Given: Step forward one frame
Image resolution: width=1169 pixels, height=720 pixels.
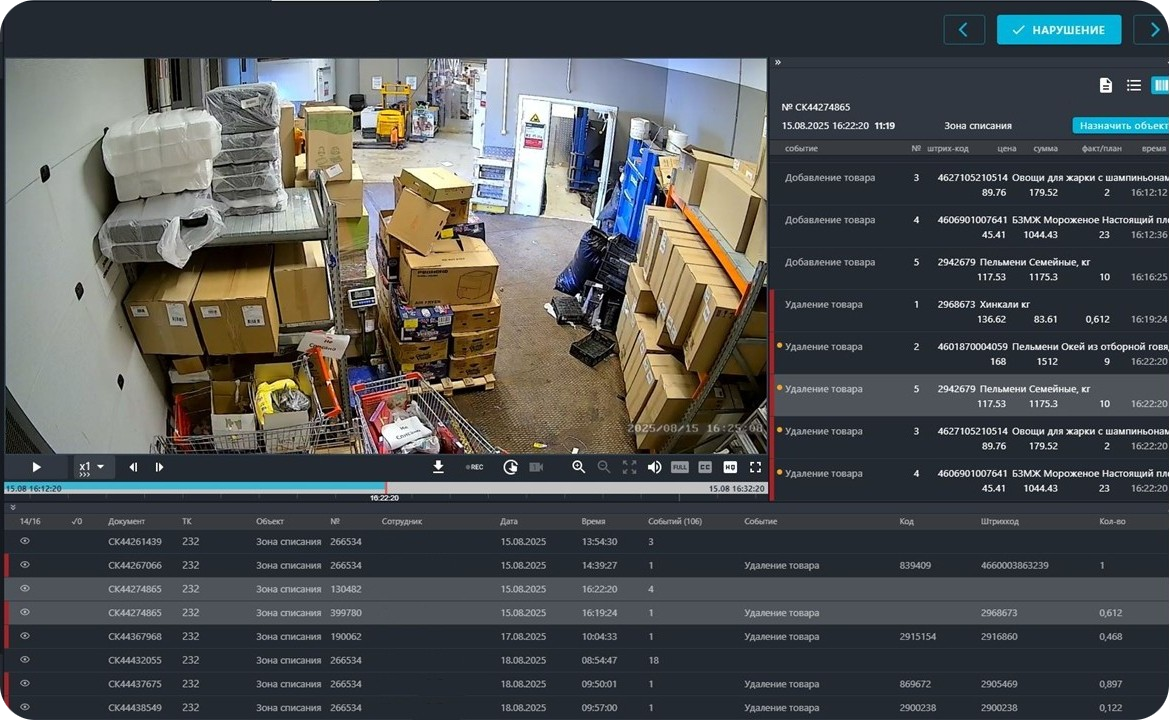Looking at the screenshot, I should coord(160,467).
